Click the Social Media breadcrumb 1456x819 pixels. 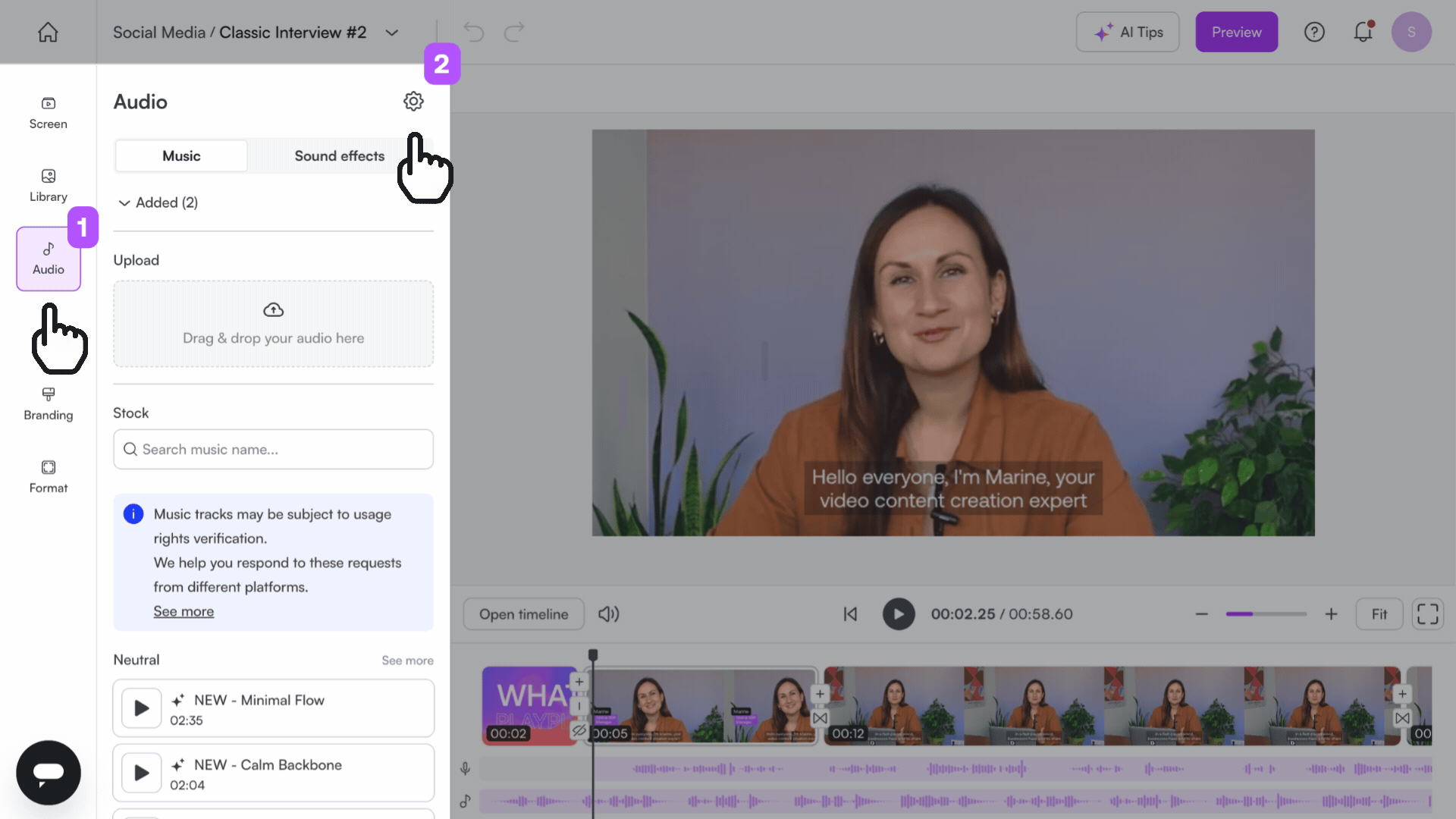158,33
